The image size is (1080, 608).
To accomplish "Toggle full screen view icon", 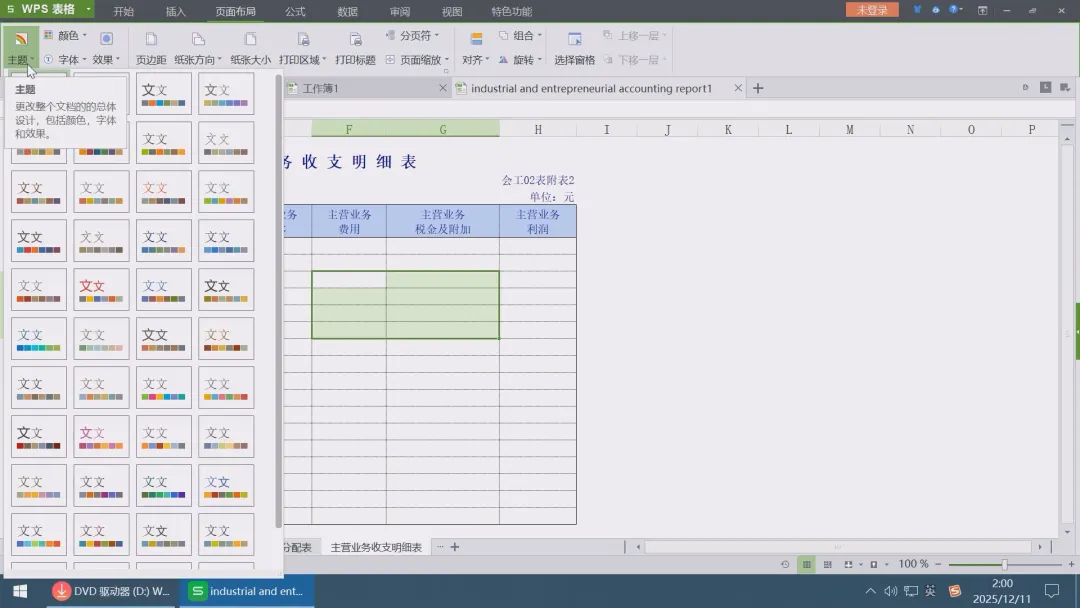I will point(849,565).
